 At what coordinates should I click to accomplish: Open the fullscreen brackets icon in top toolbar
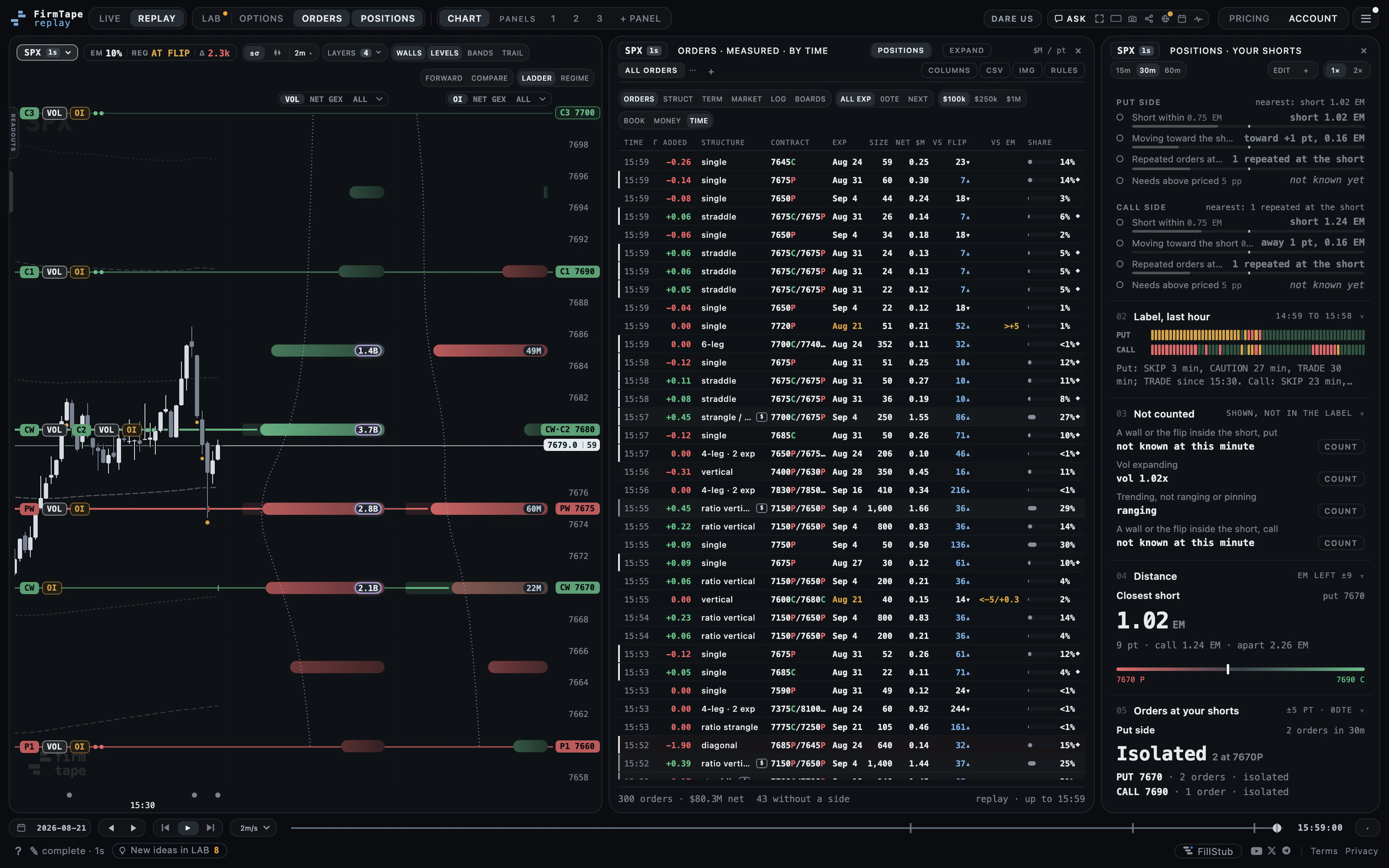pos(1099,18)
